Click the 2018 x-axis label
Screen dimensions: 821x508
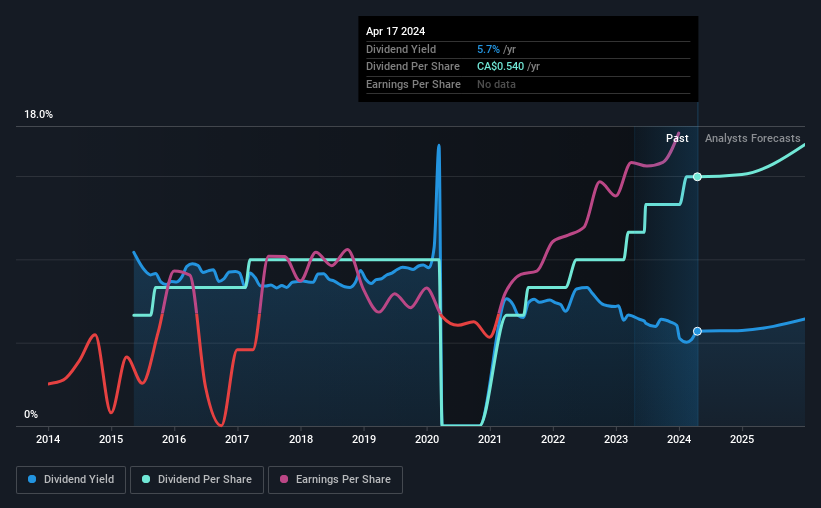click(301, 439)
